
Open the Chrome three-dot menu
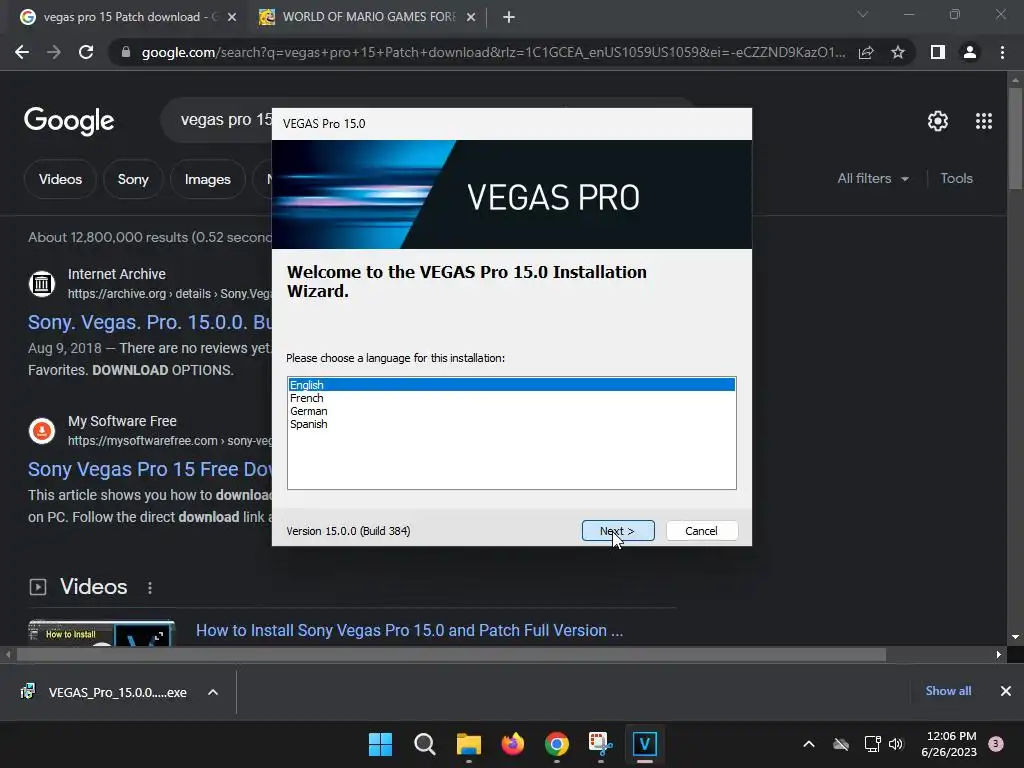[x=1002, y=52]
